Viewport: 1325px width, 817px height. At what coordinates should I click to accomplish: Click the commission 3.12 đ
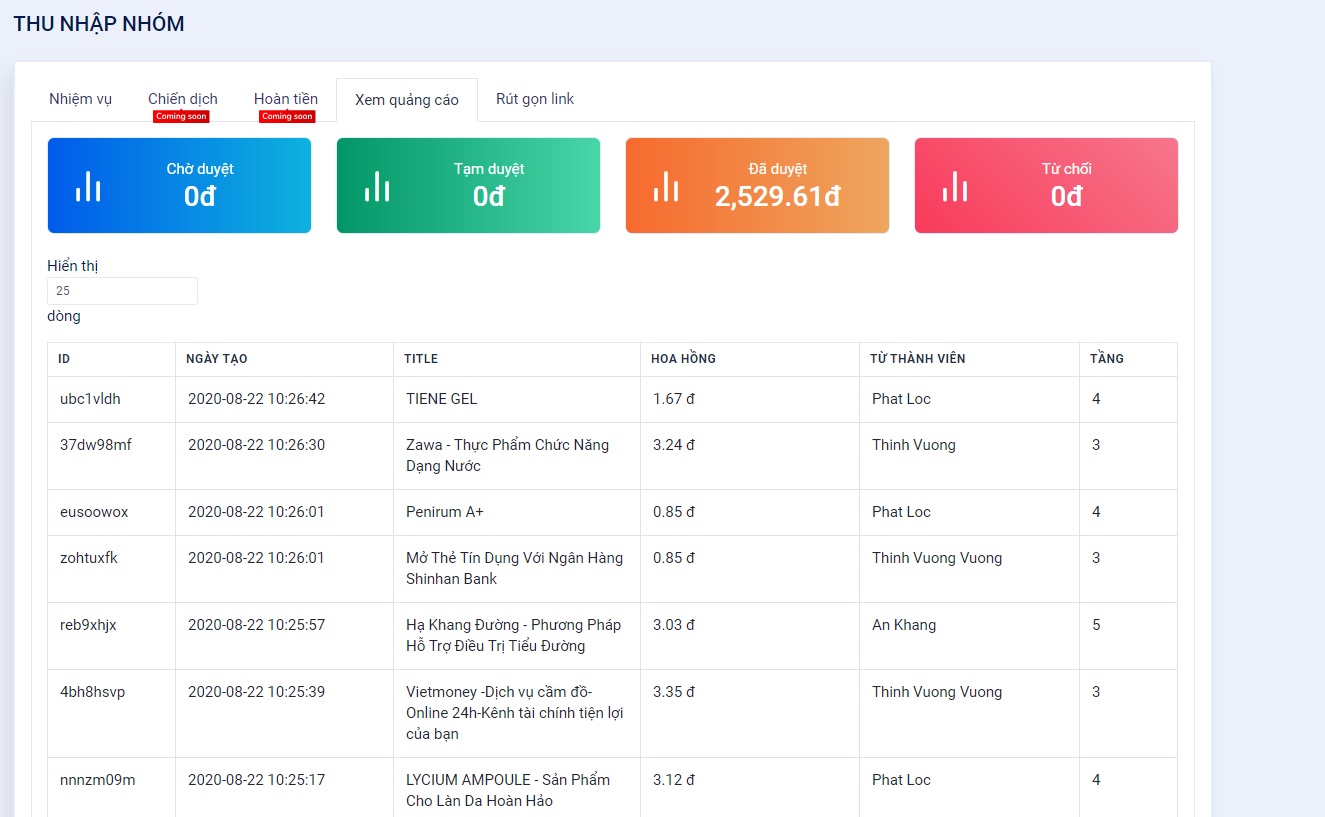(674, 780)
